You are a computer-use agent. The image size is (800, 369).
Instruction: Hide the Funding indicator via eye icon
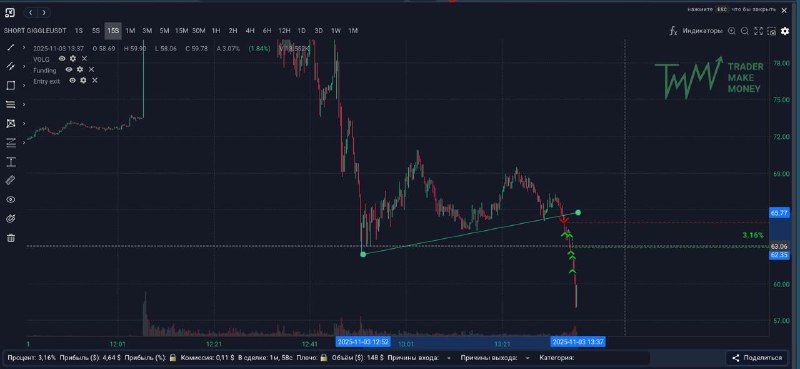[x=69, y=69]
